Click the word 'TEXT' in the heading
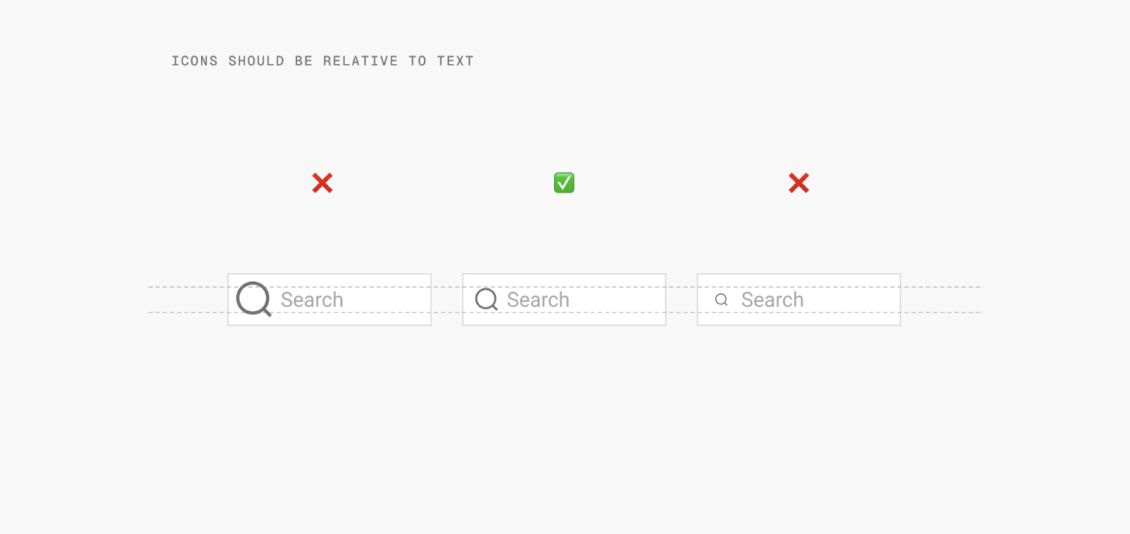1130x534 pixels. click(455, 61)
